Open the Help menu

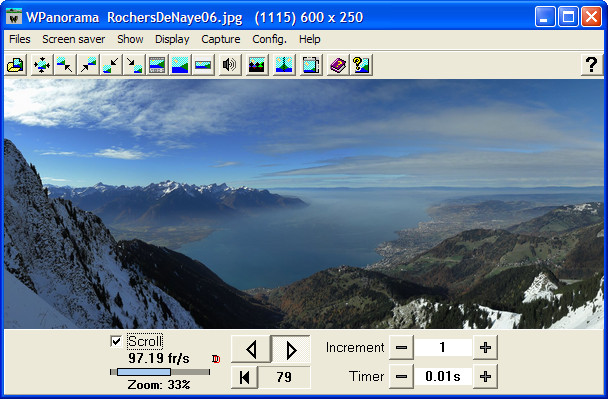tap(309, 39)
